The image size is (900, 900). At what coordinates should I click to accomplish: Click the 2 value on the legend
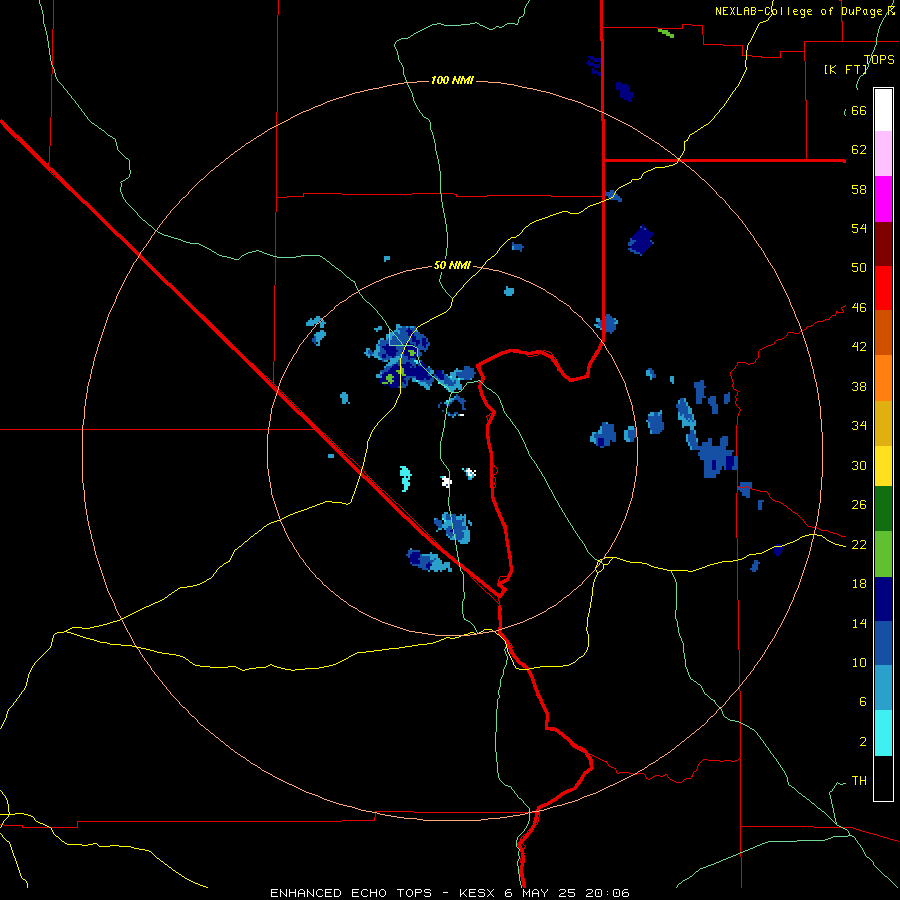[863, 741]
